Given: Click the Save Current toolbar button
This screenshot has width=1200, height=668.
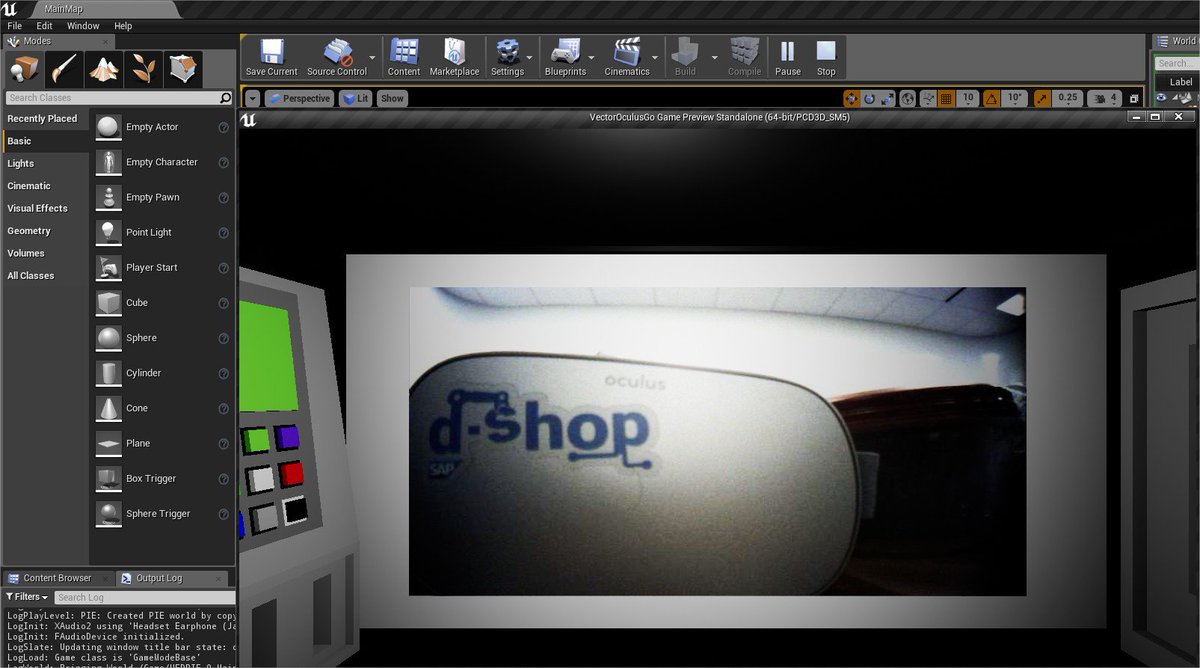Looking at the screenshot, I should (271, 58).
